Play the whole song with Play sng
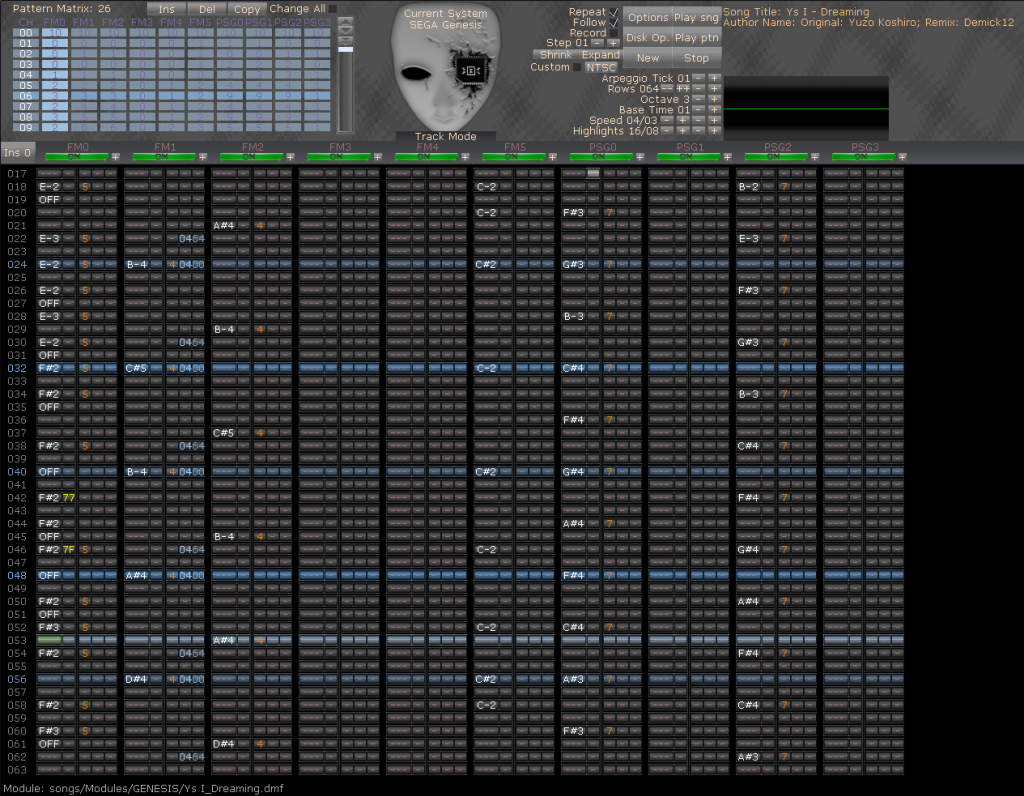This screenshot has height=796, width=1024. [696, 18]
